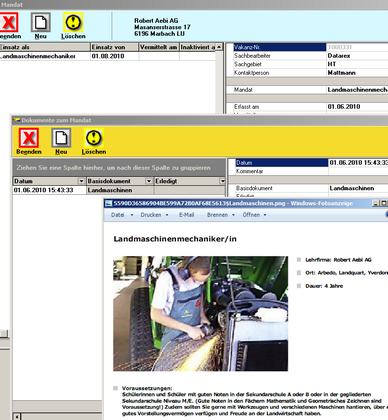The width and height of the screenshot is (388, 420).
Task: Click the Kontaktperson field value
Action: pos(357,73)
